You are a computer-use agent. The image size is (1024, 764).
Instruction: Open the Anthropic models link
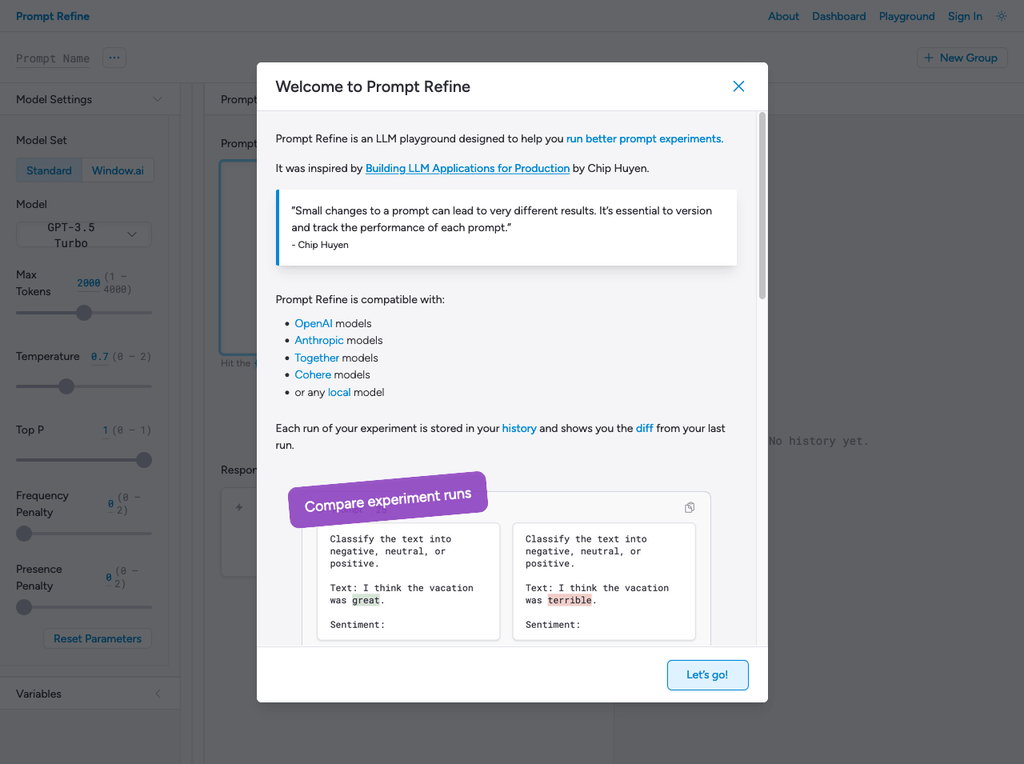(x=319, y=340)
